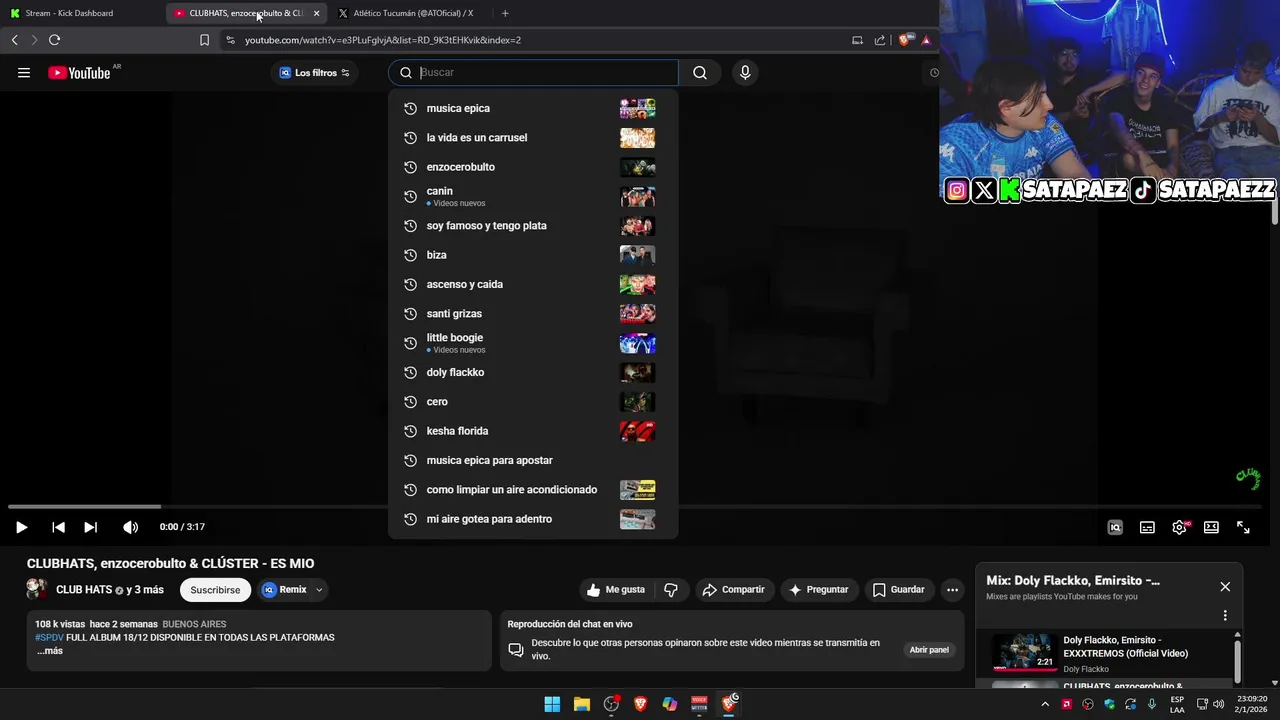Click the IQ icon in player controls
This screenshot has height=720, width=1280.
coord(1115,527)
